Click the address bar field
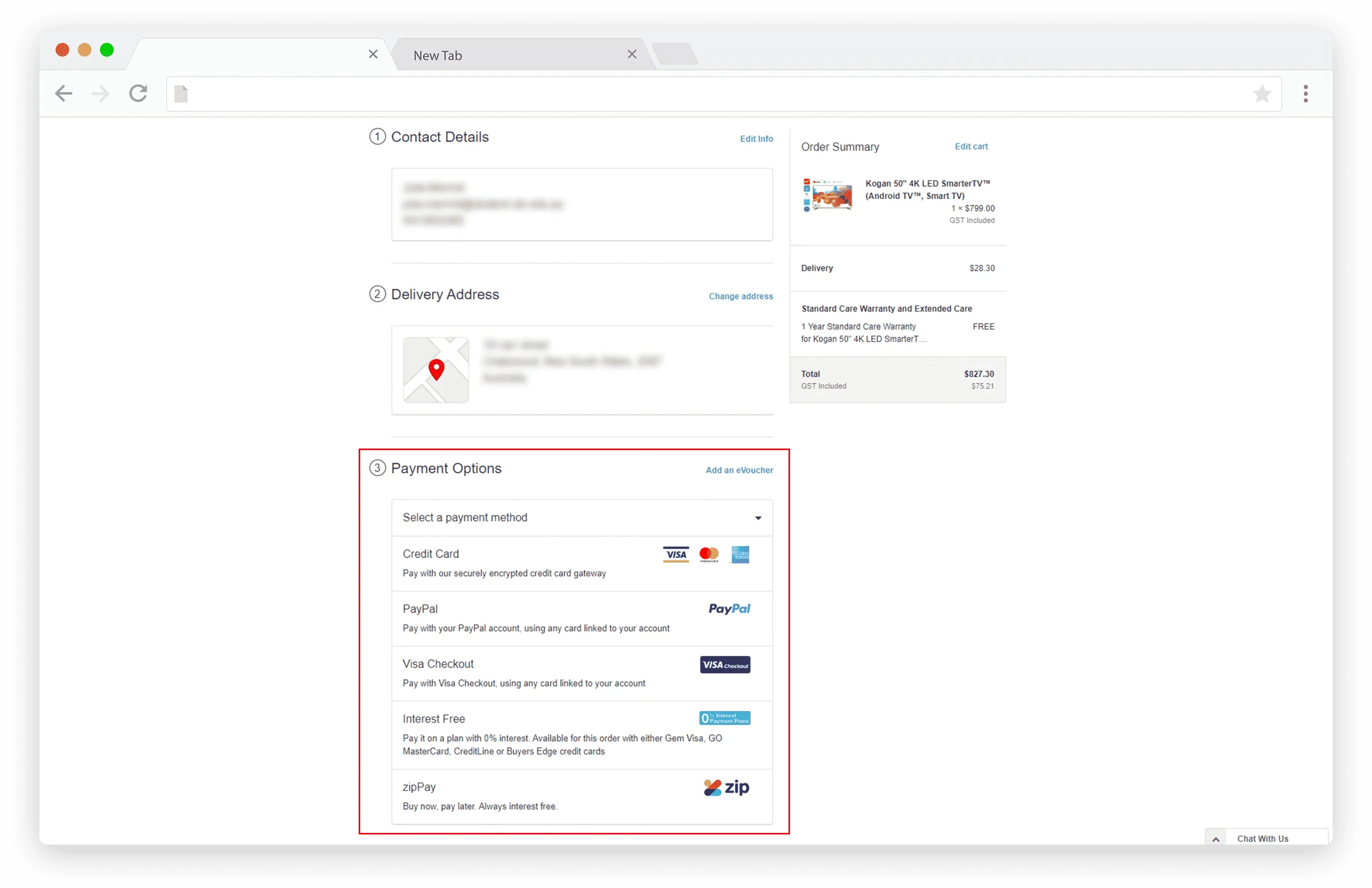Image resolution: width=1372 pixels, height=888 pixels. pos(723,94)
